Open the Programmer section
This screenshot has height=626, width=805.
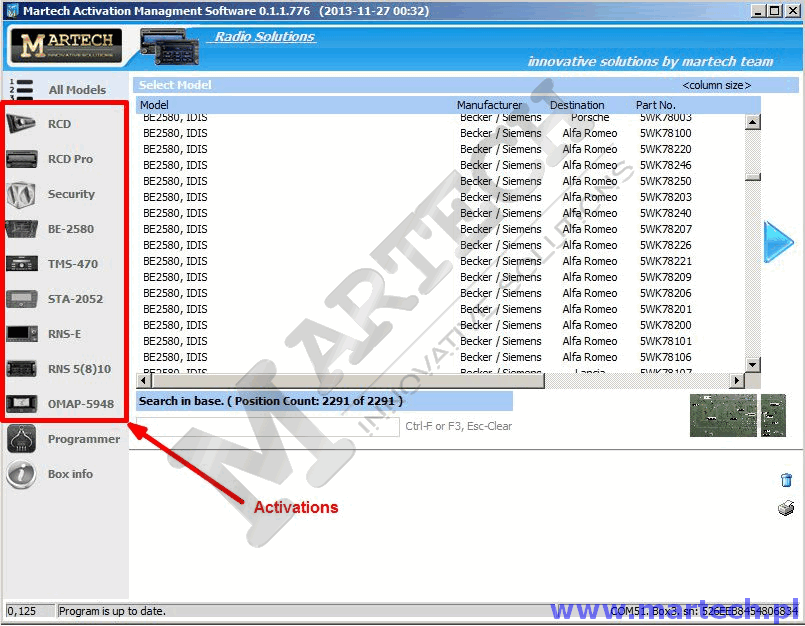84,439
